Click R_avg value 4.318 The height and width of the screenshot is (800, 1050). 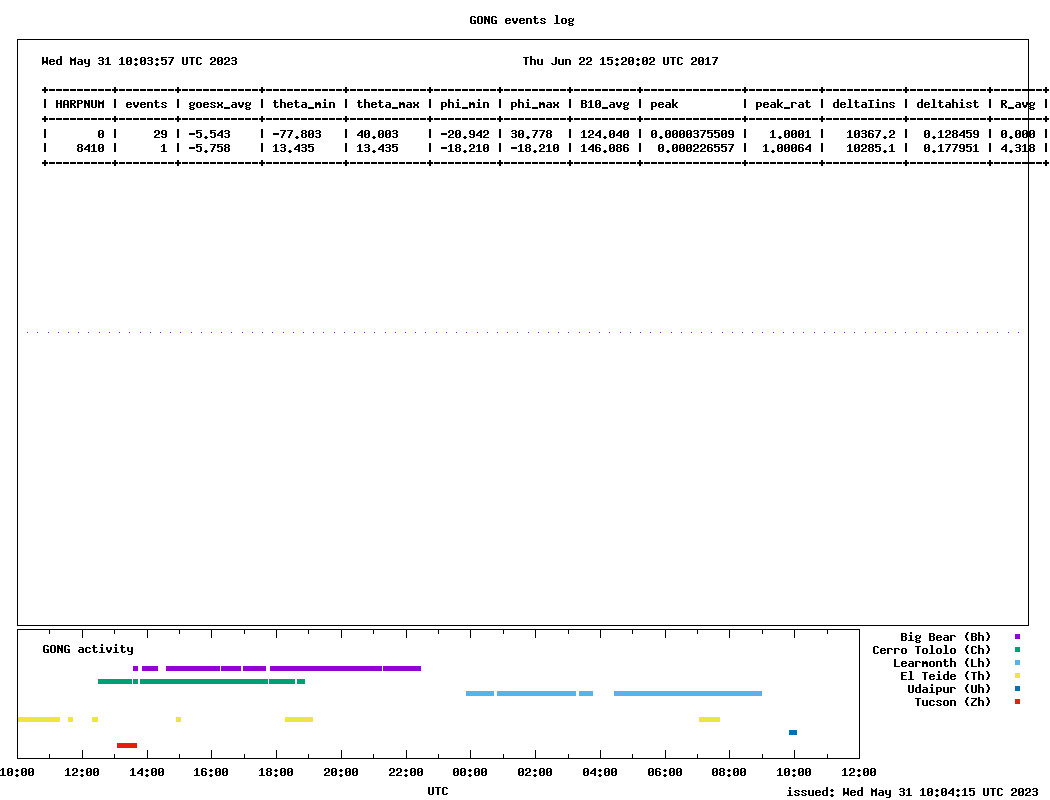[x=1017, y=148]
